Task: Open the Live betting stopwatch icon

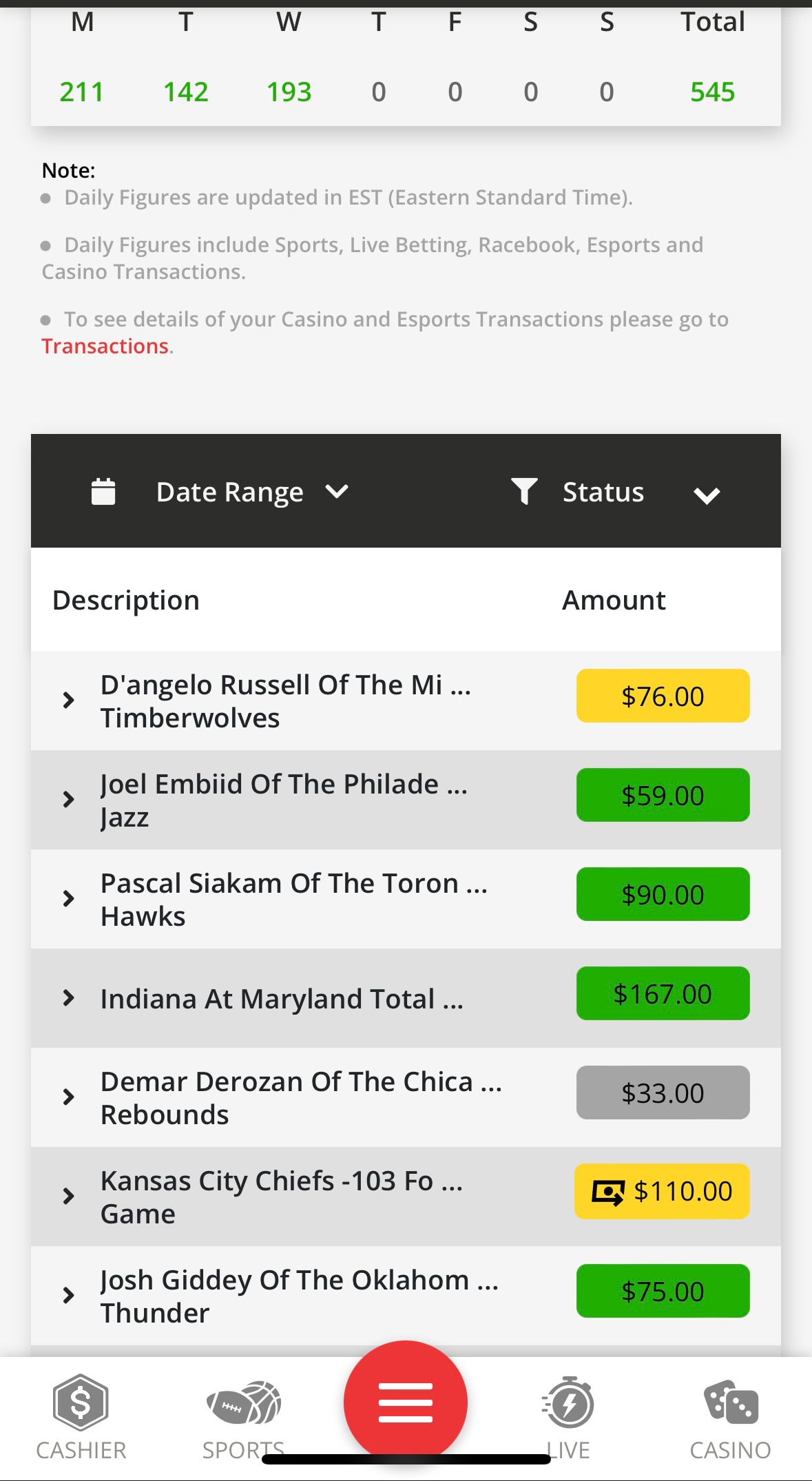Action: point(568,1403)
